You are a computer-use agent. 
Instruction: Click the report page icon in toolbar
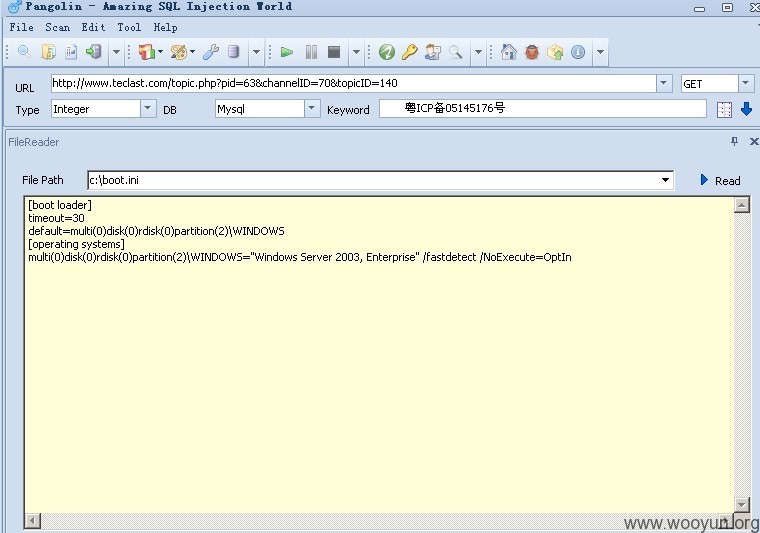[x=71, y=51]
